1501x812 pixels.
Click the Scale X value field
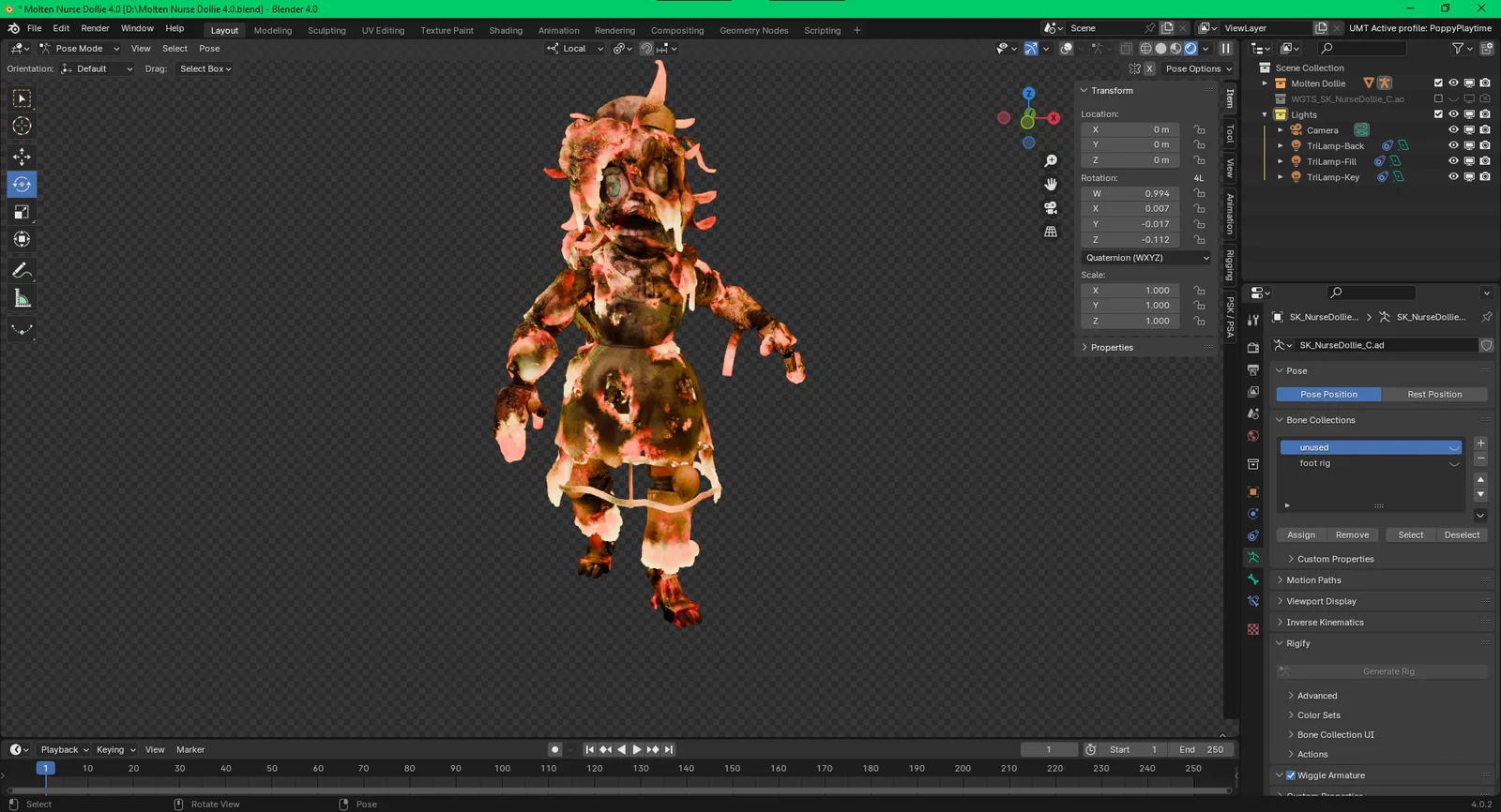1132,291
